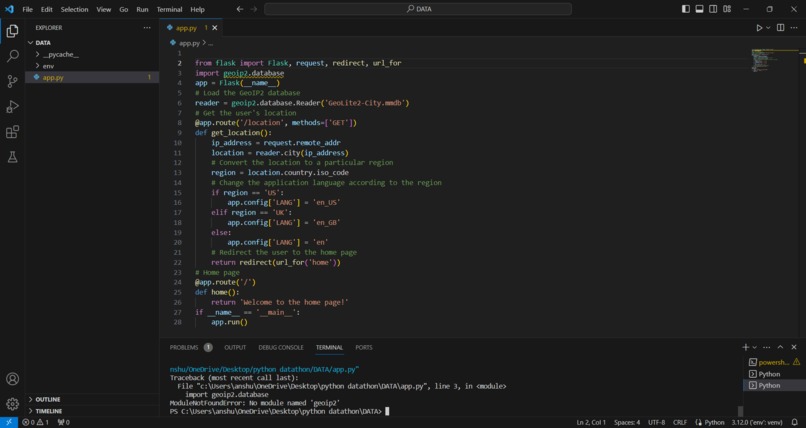
Task: Show errors and warnings in status bar
Action: [x=35, y=422]
